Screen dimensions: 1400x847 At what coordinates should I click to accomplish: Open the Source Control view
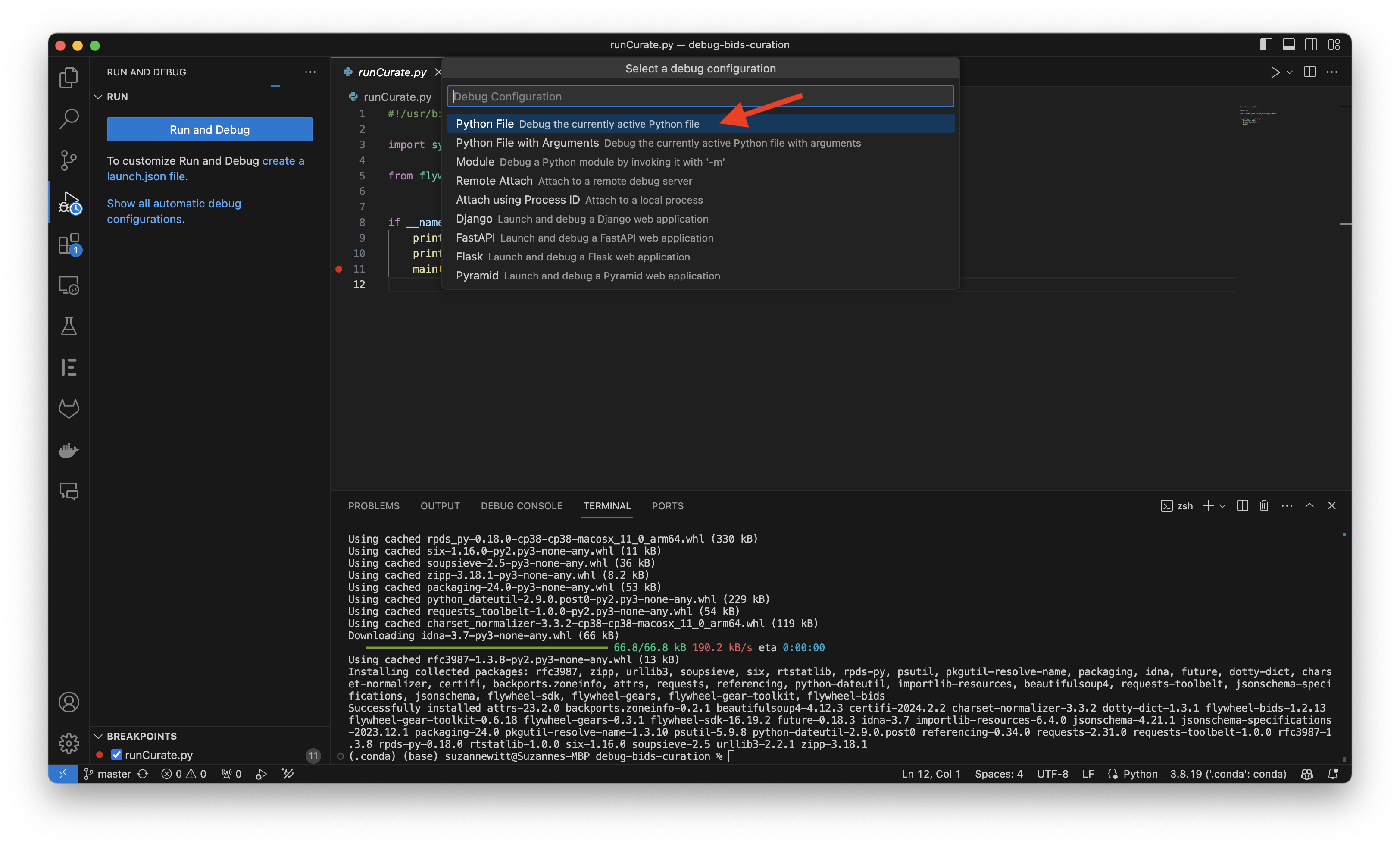[x=69, y=160]
